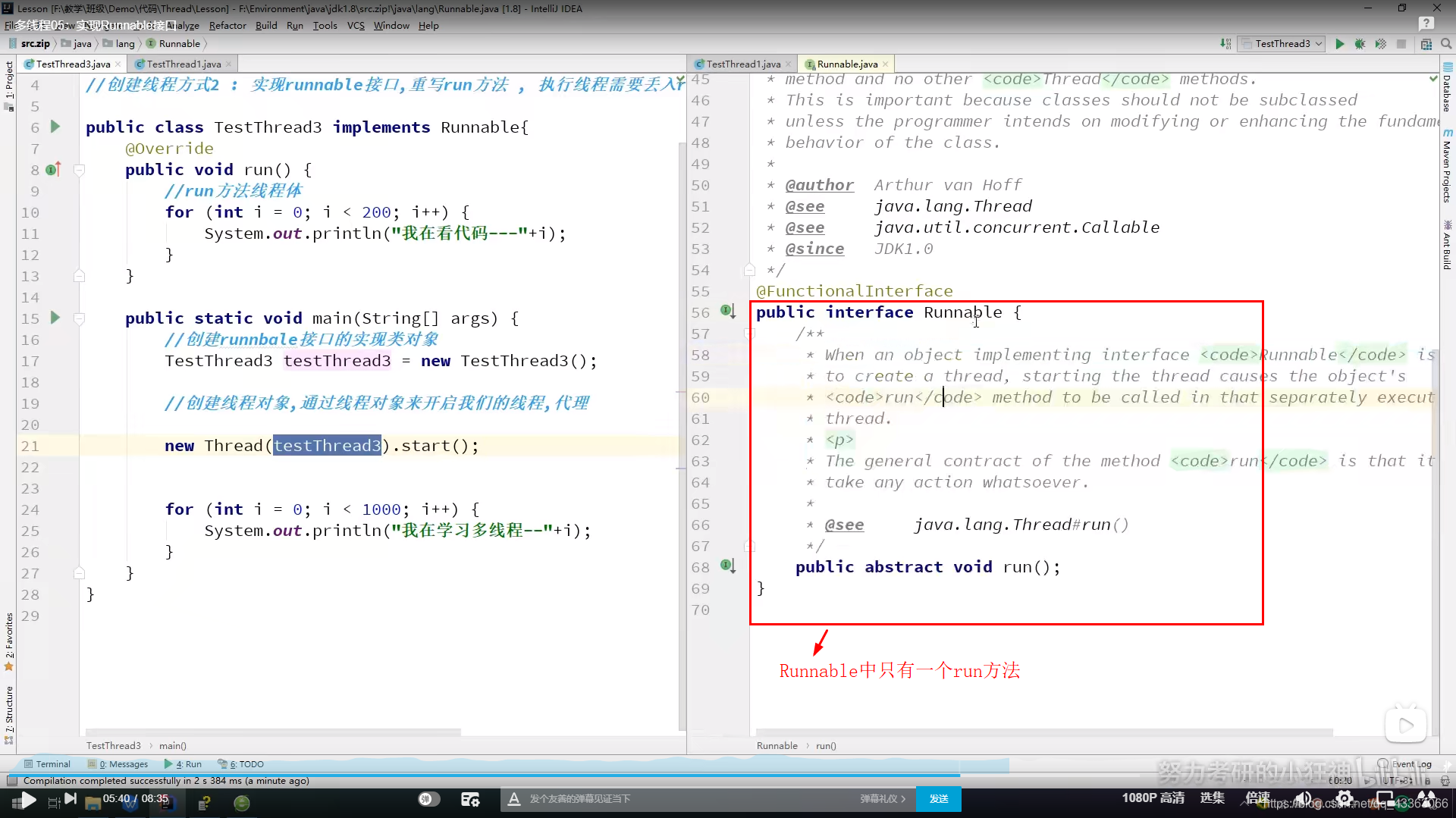
Task: Change video quality 1080P 高清
Action: point(1153,798)
